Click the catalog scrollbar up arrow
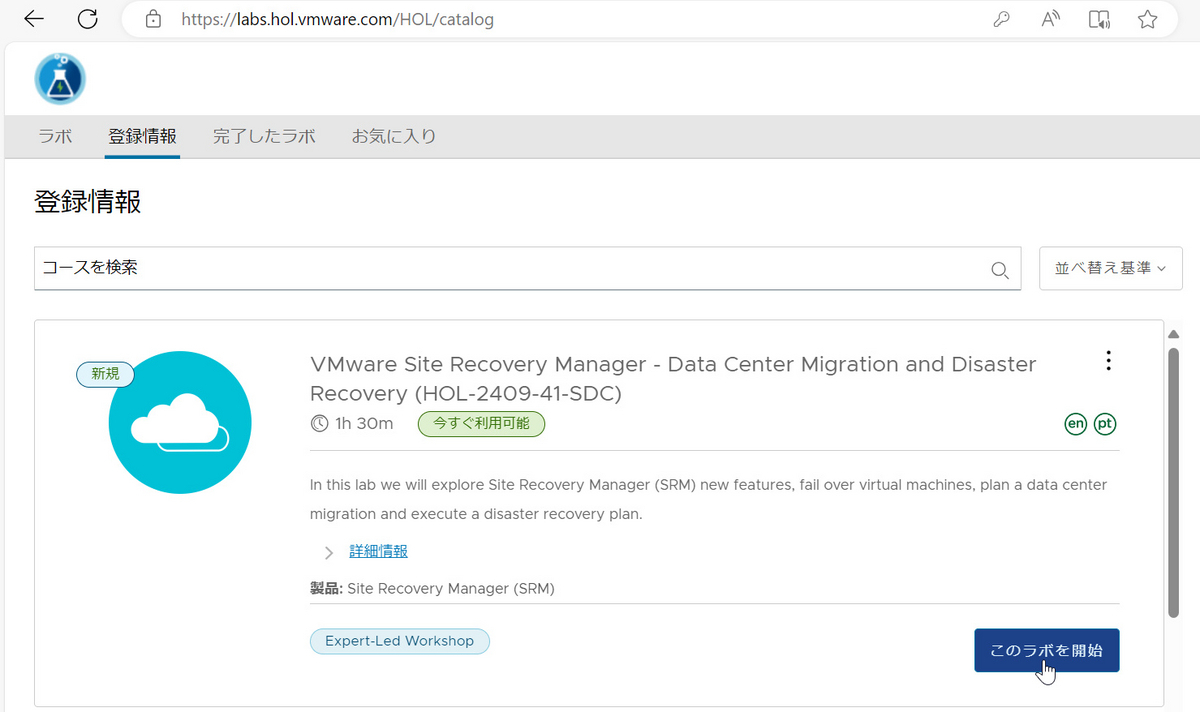Image resolution: width=1200 pixels, height=712 pixels. pyautogui.click(x=1174, y=334)
